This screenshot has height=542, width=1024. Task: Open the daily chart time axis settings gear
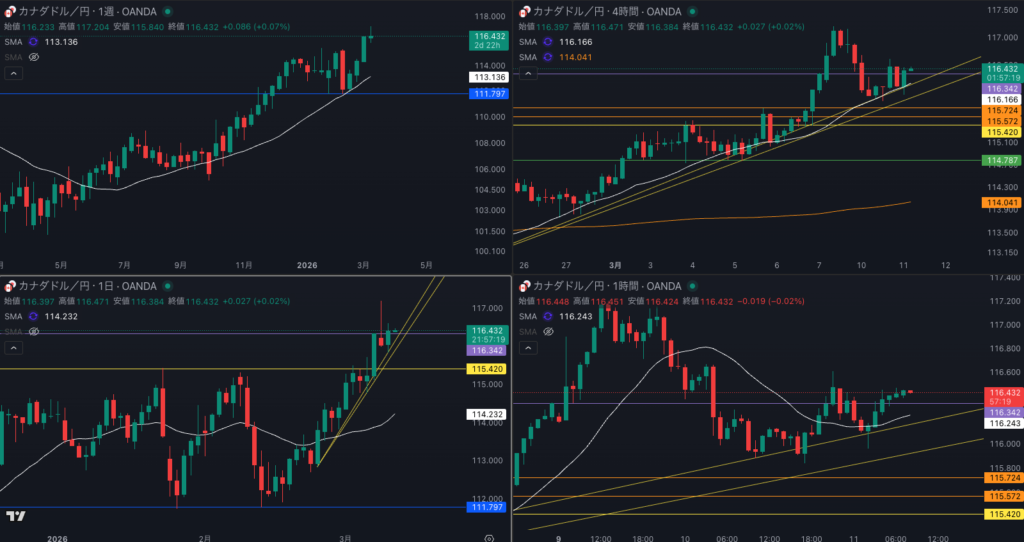487,537
